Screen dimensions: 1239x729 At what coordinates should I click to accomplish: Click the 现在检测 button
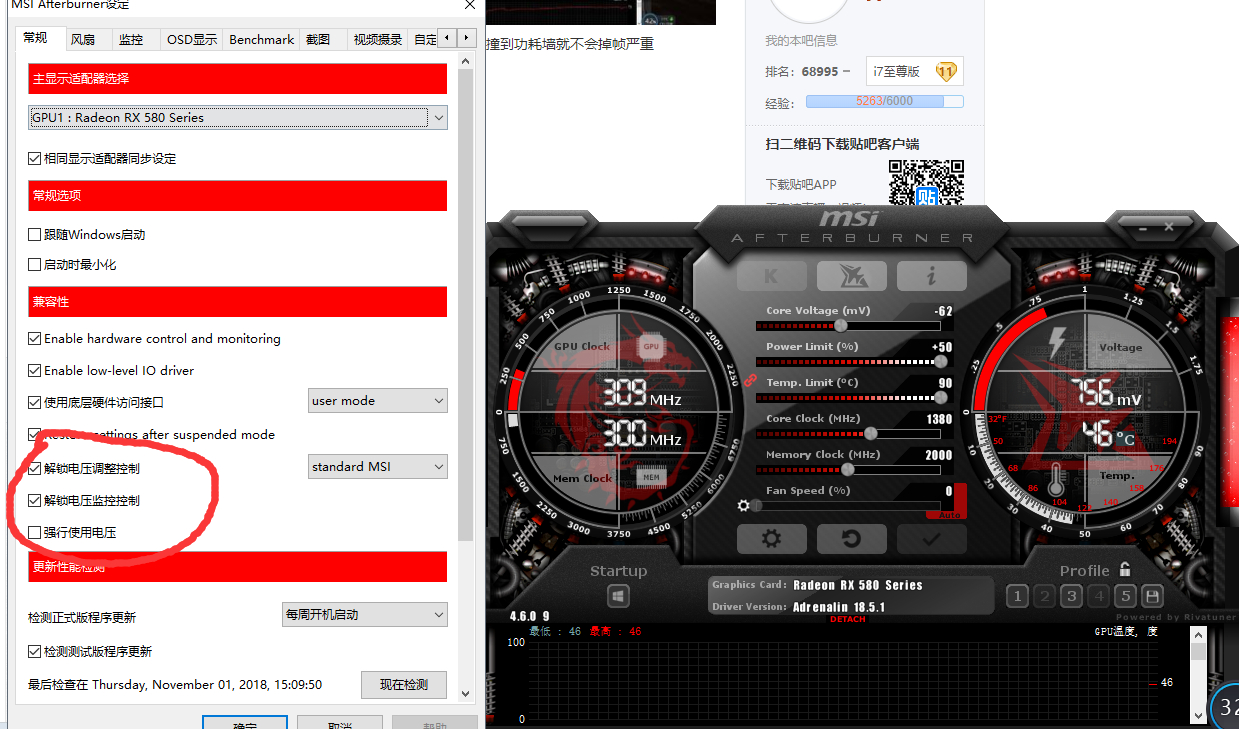coord(404,684)
